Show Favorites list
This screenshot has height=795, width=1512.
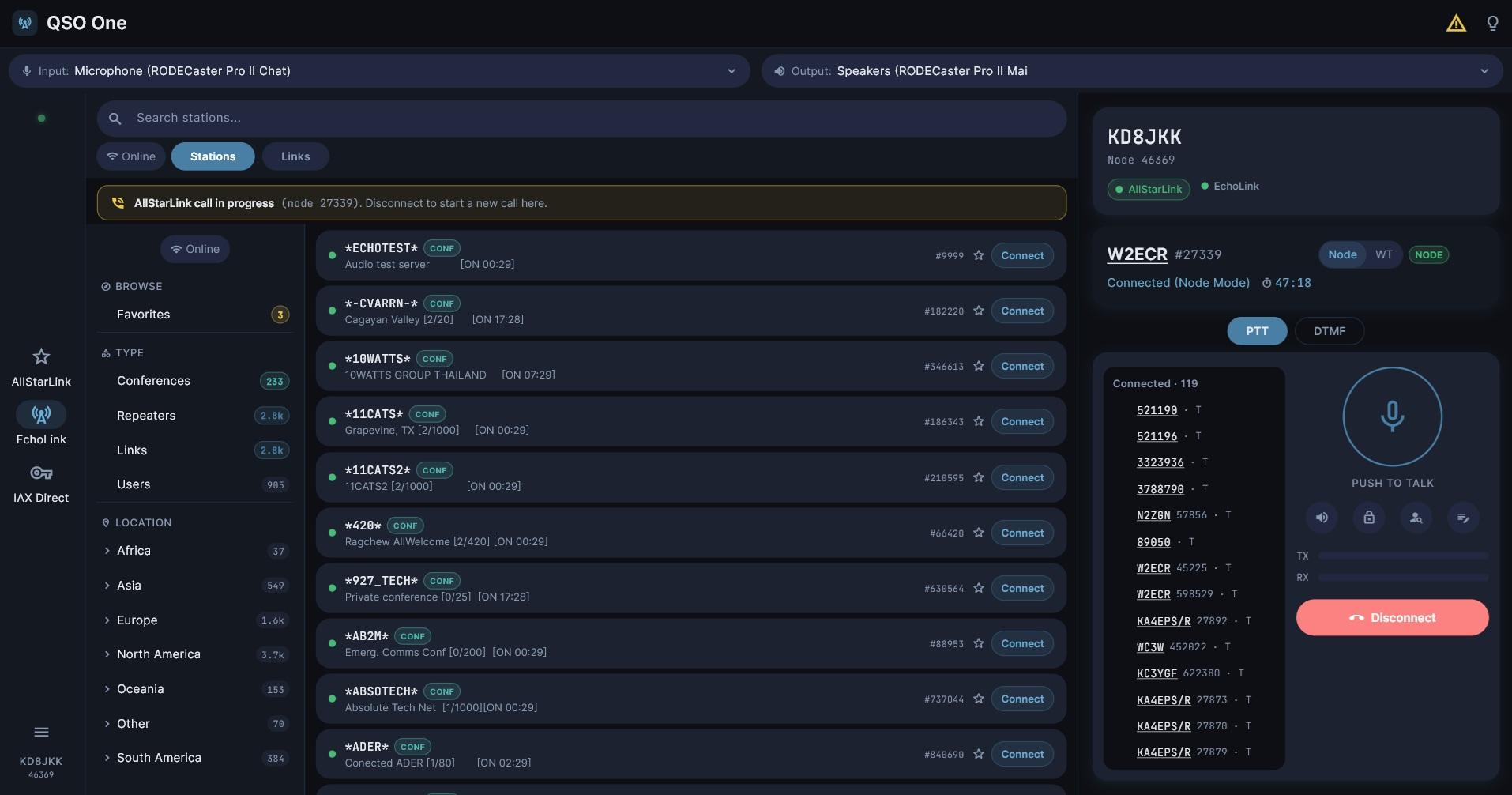[195, 315]
